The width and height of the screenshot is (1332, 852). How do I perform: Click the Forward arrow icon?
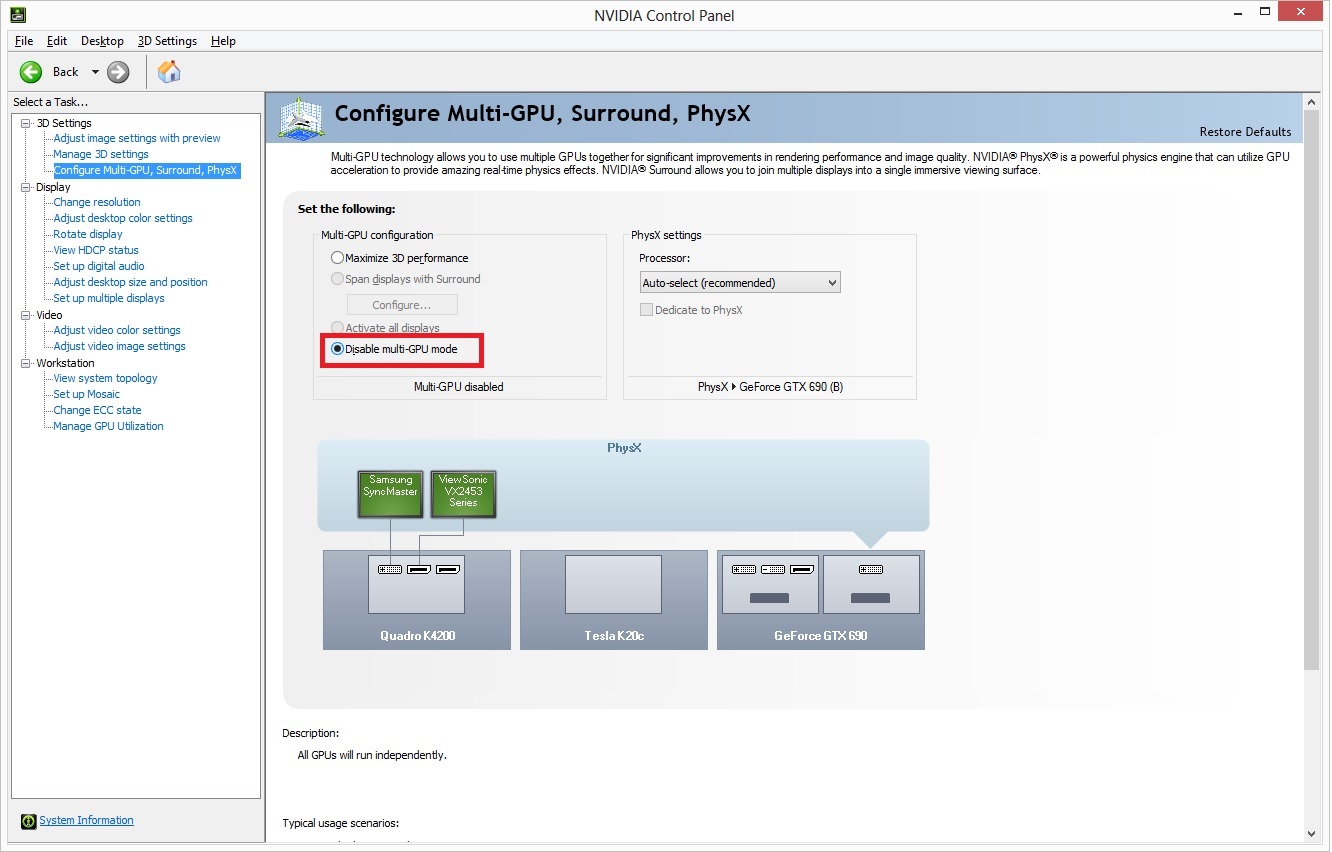pos(118,72)
